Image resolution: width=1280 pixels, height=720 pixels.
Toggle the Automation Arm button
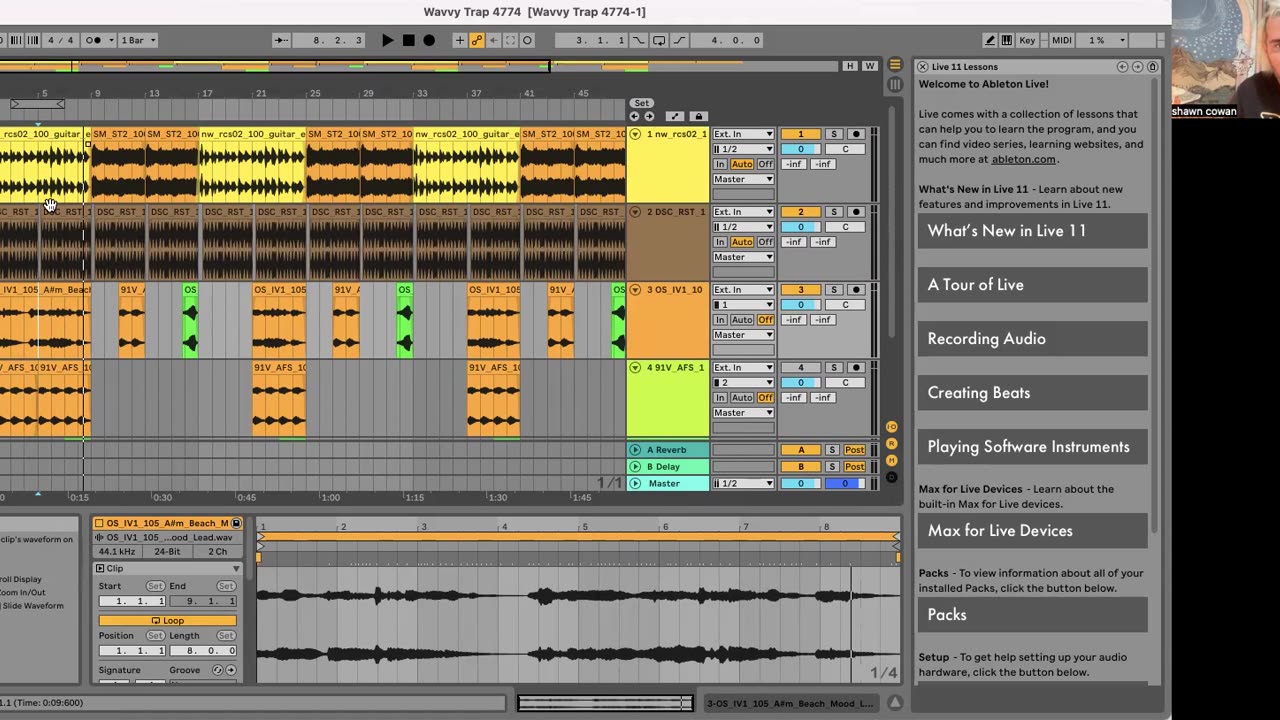pos(477,40)
